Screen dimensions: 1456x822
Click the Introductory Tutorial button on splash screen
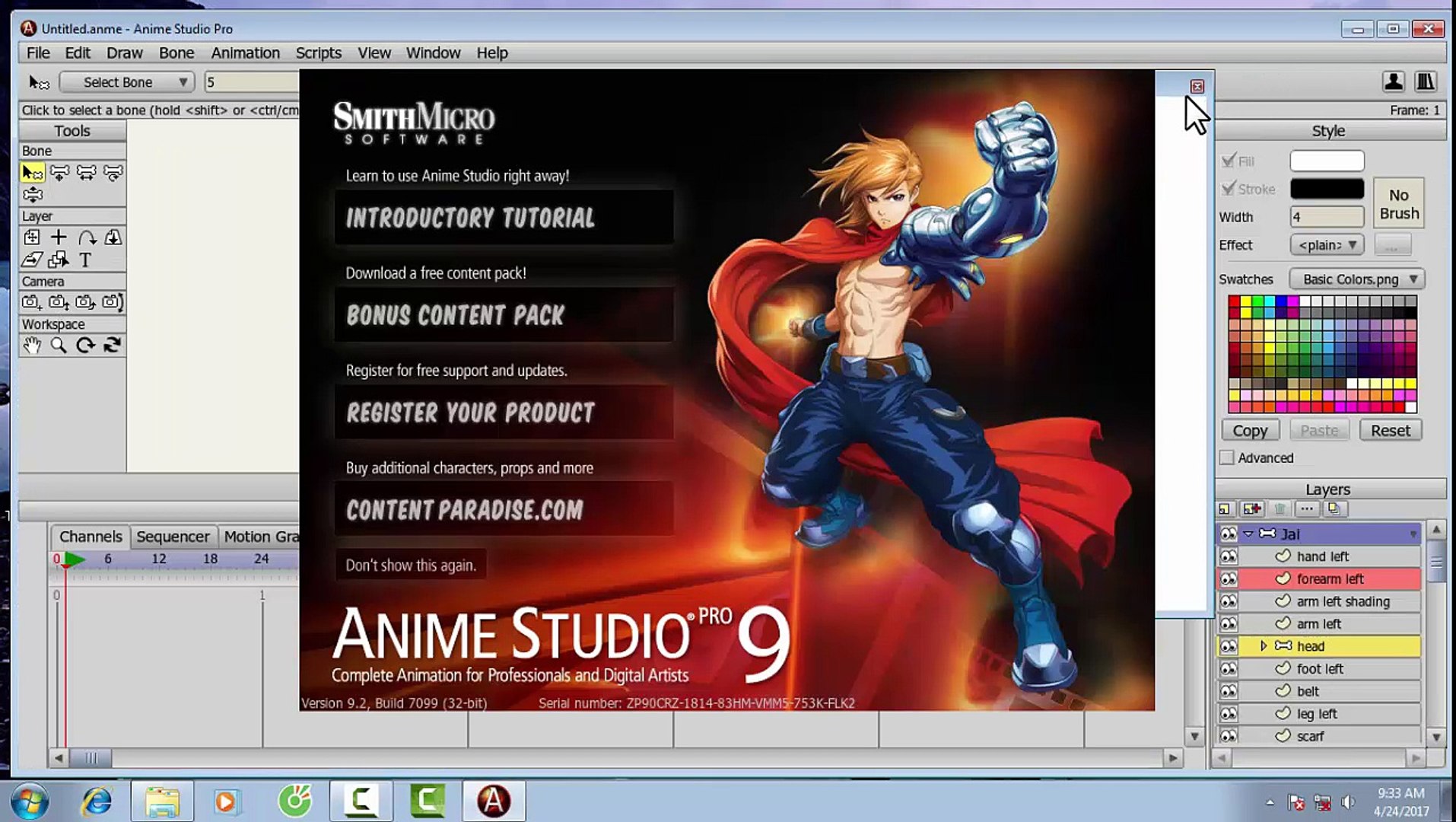click(504, 218)
